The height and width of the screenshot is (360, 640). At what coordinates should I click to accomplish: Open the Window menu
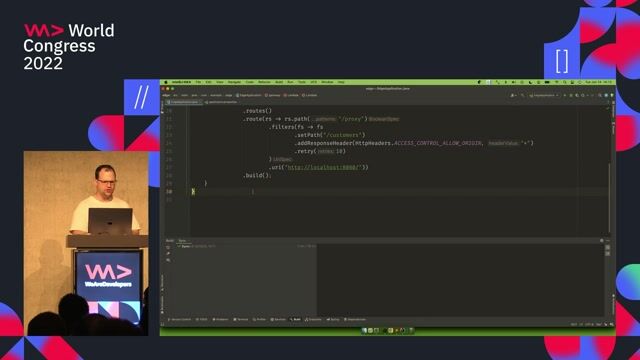pos(327,82)
